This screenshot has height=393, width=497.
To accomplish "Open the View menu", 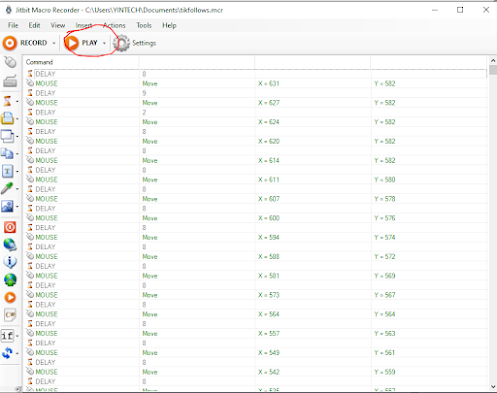I will pos(58,25).
